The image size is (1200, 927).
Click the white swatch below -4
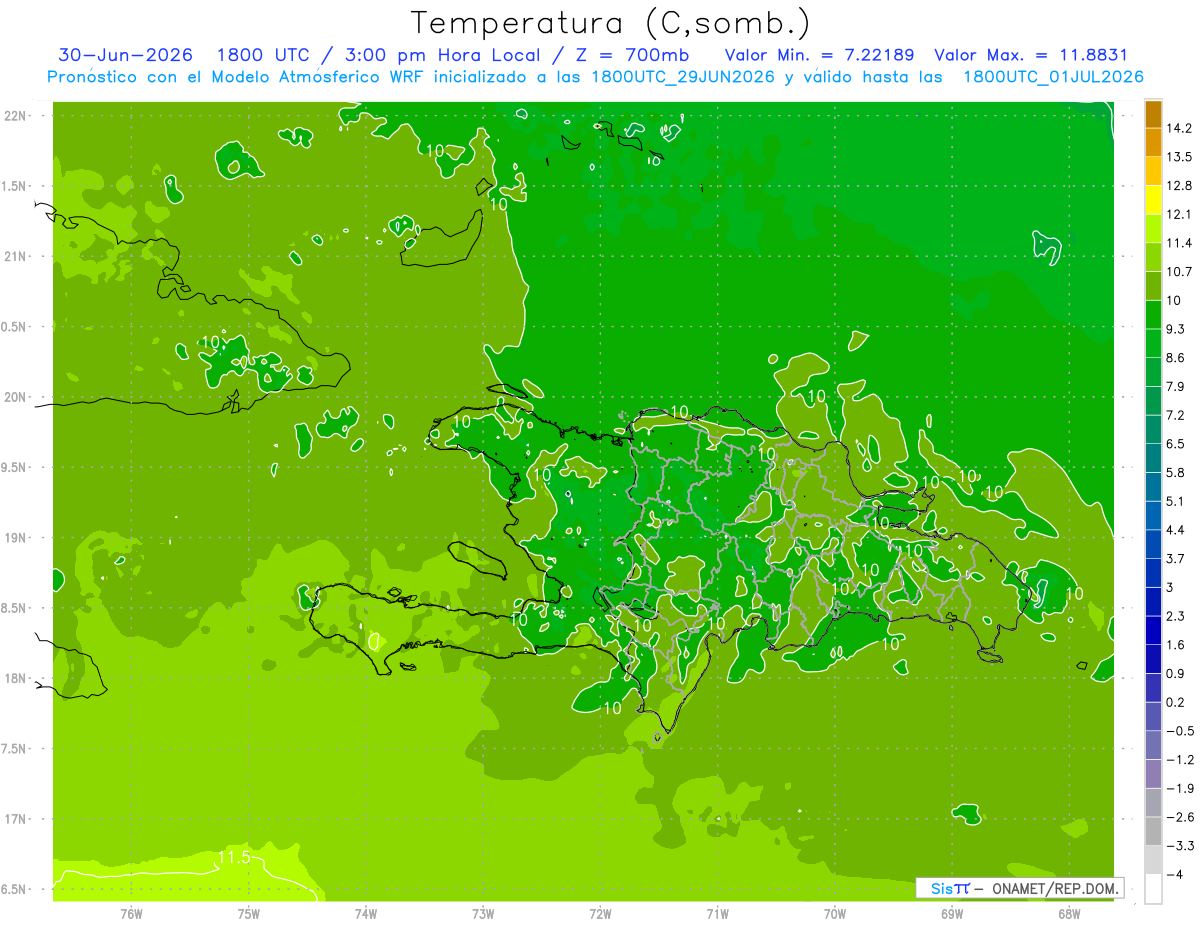point(1153,889)
